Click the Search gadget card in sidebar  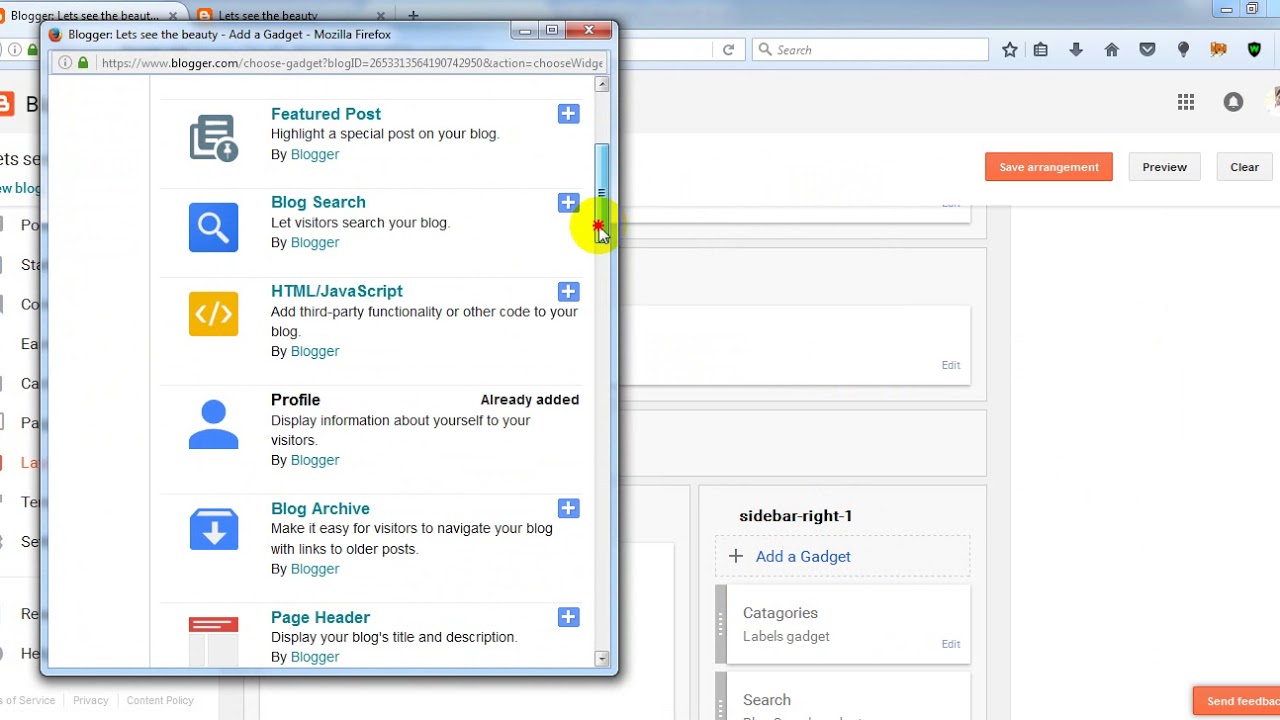(842, 696)
